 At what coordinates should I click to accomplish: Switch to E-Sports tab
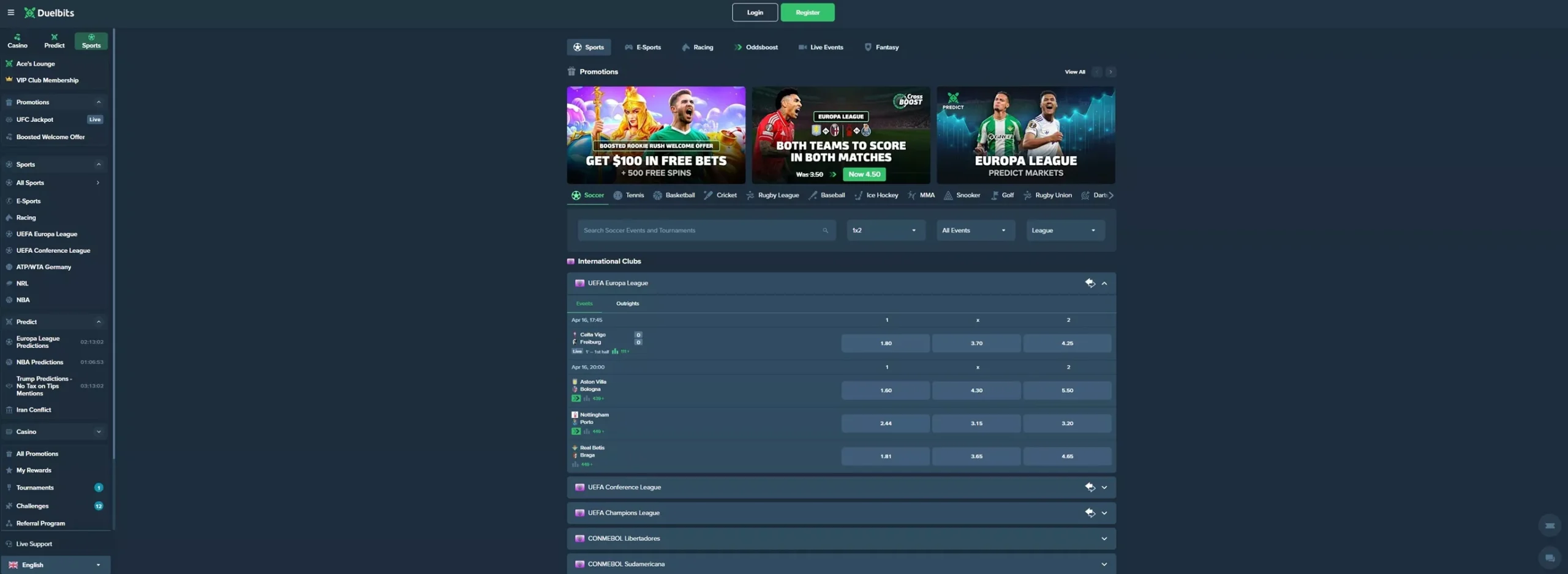click(x=643, y=47)
